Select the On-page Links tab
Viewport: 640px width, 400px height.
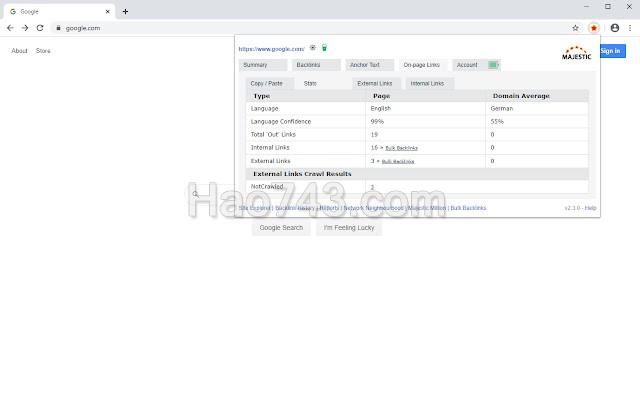423,65
